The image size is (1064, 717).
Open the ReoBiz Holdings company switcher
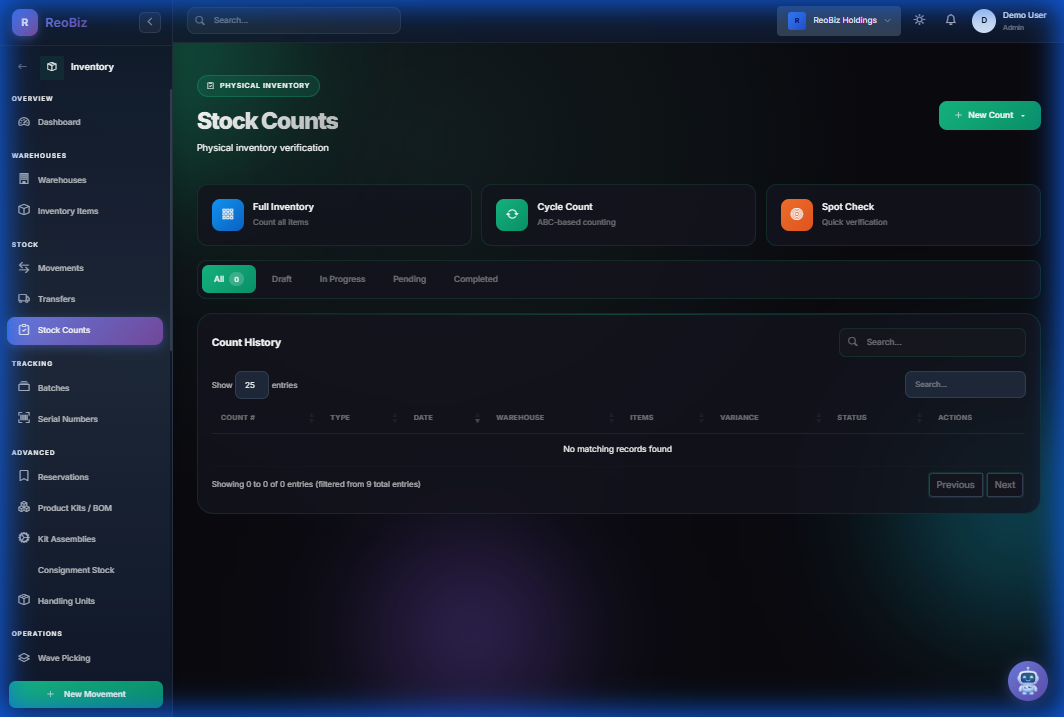point(838,20)
